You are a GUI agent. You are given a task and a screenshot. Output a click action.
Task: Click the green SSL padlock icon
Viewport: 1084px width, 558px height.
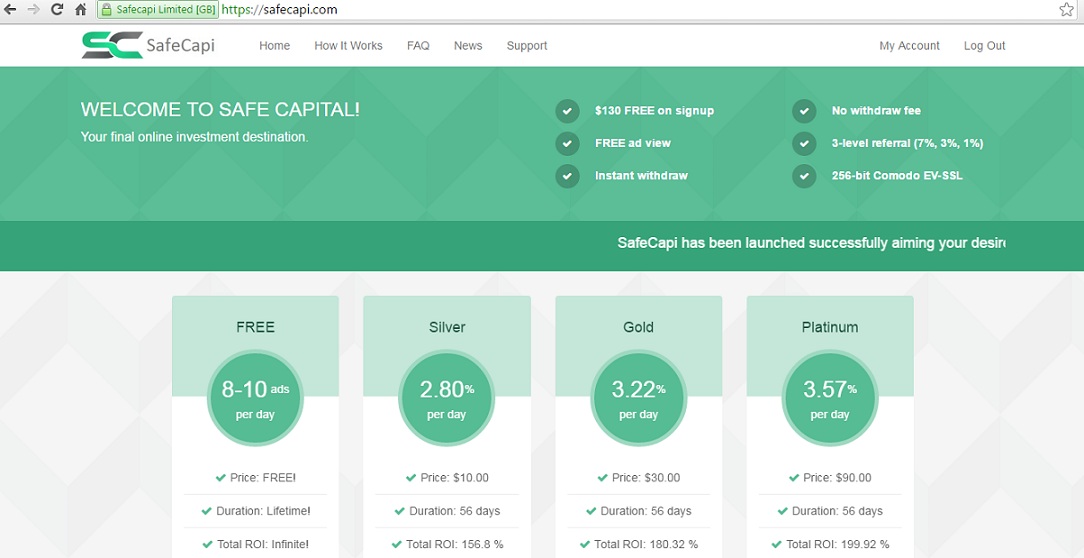coord(106,10)
